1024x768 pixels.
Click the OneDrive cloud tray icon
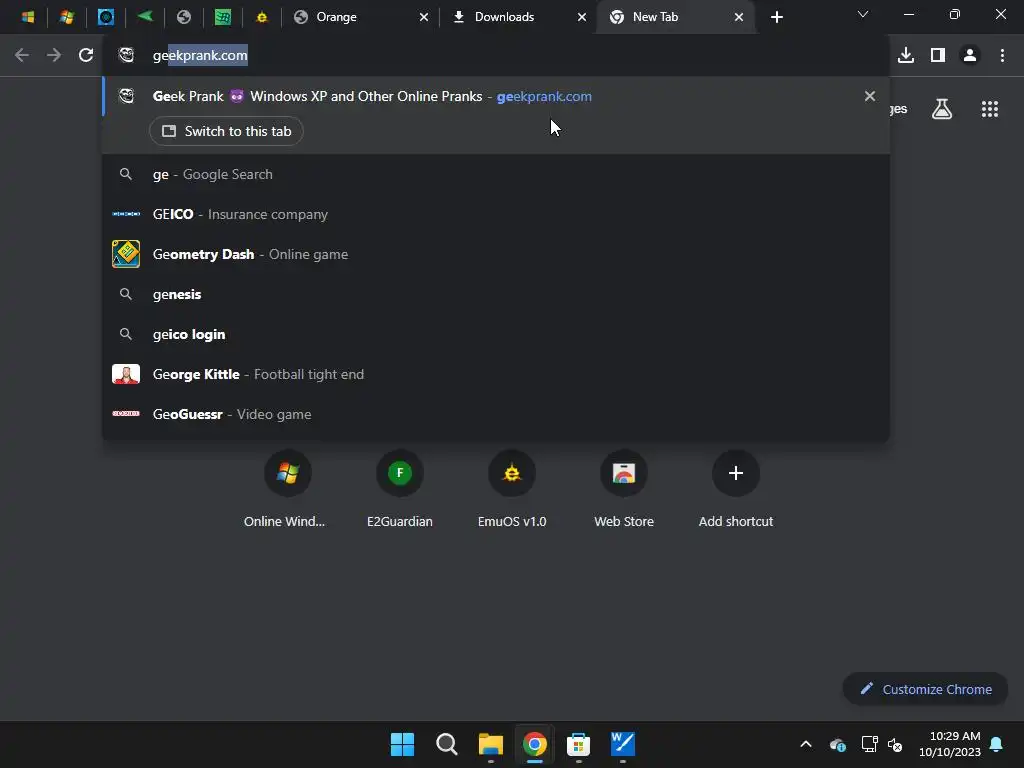click(x=838, y=744)
